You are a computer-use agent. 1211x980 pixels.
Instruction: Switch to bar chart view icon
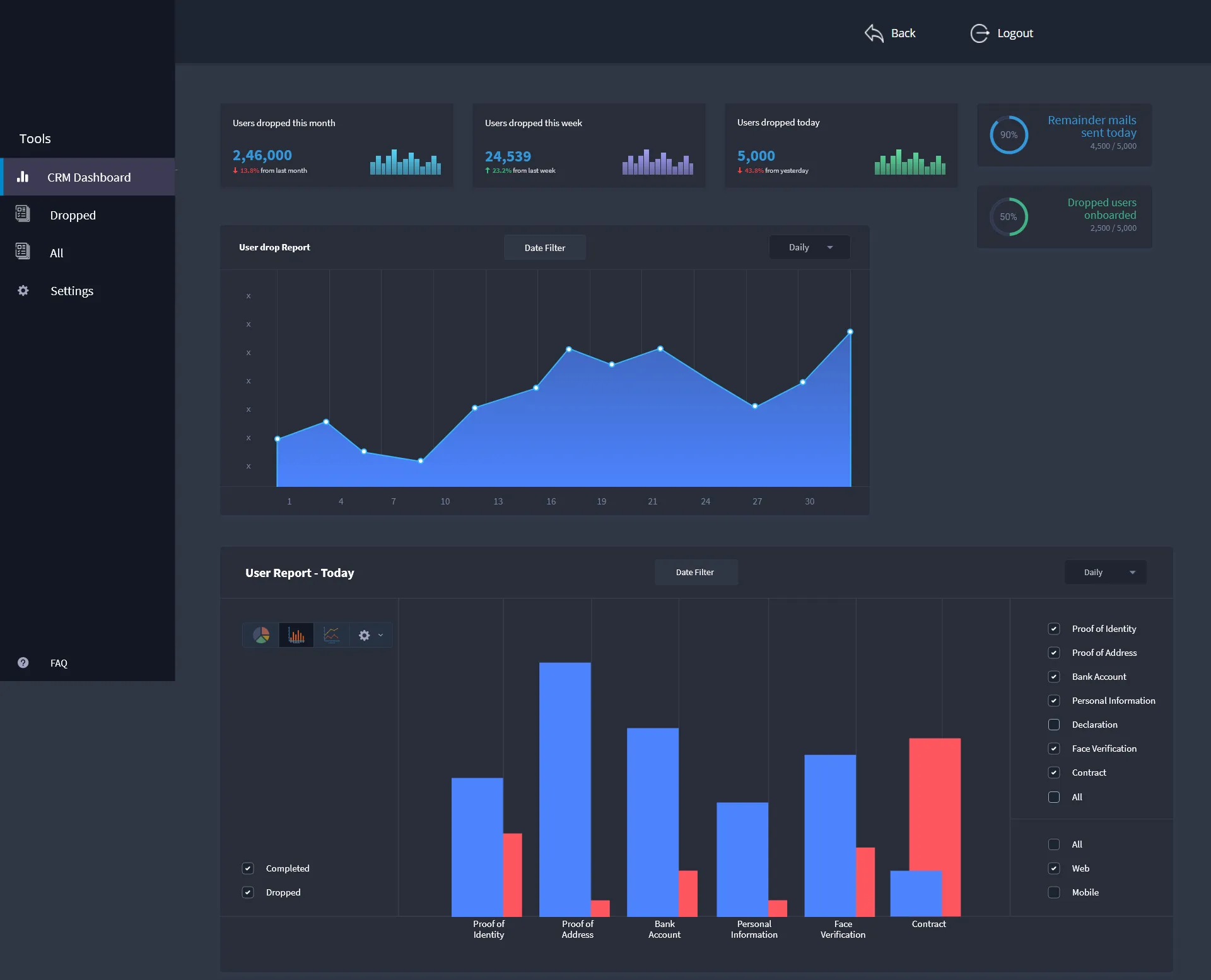[296, 635]
